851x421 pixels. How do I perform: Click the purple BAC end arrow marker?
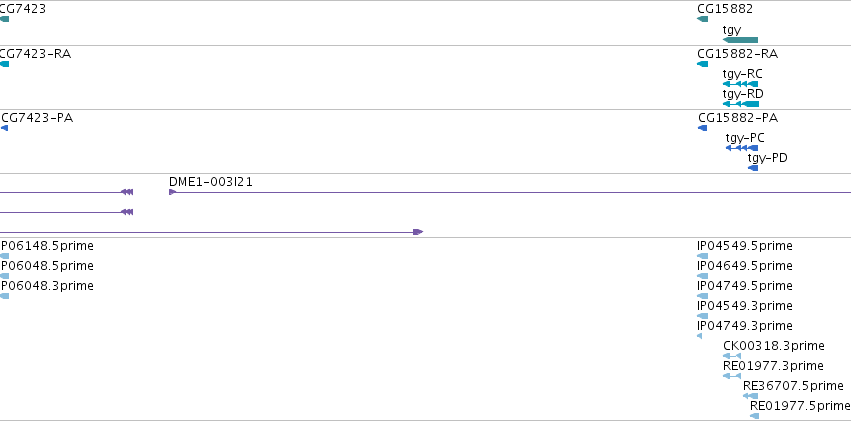coord(418,232)
